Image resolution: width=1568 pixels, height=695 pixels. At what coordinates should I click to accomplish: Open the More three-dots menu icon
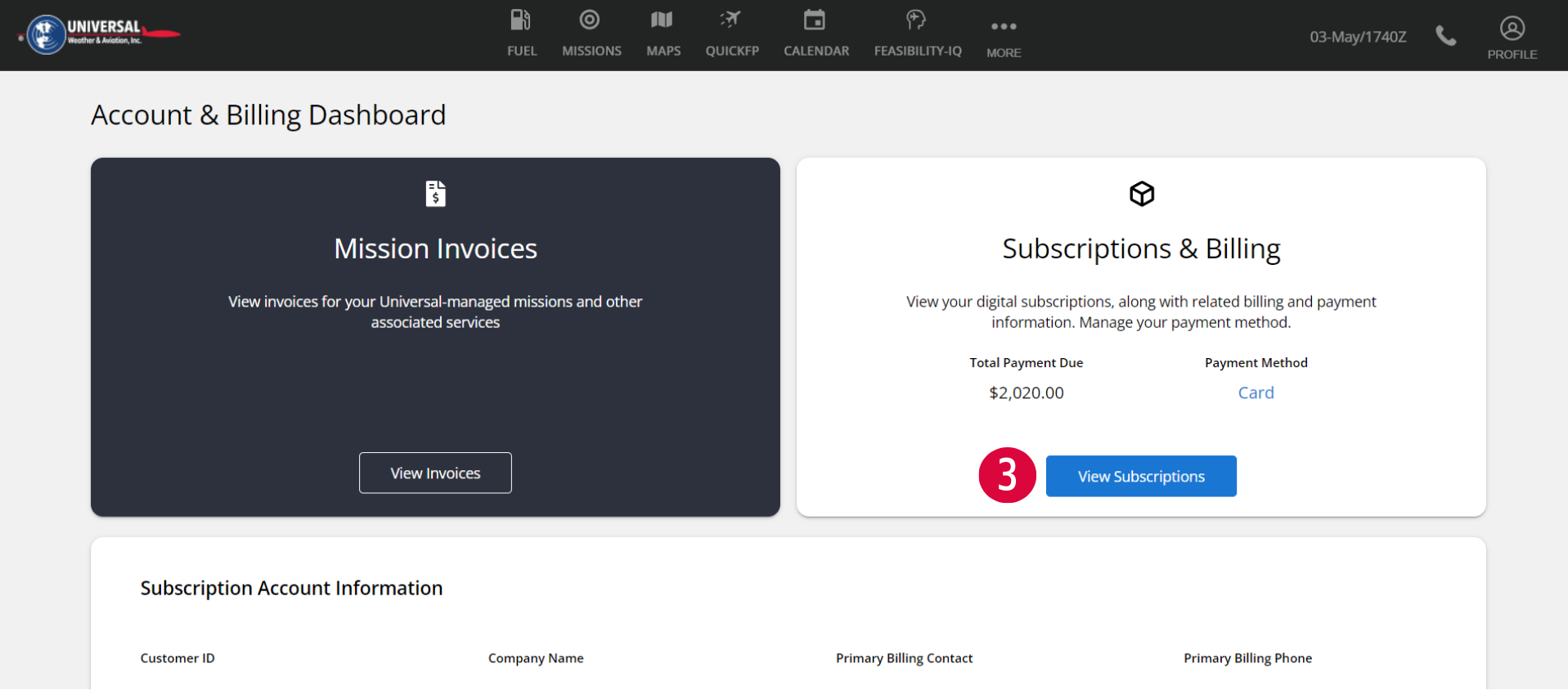(x=1004, y=26)
